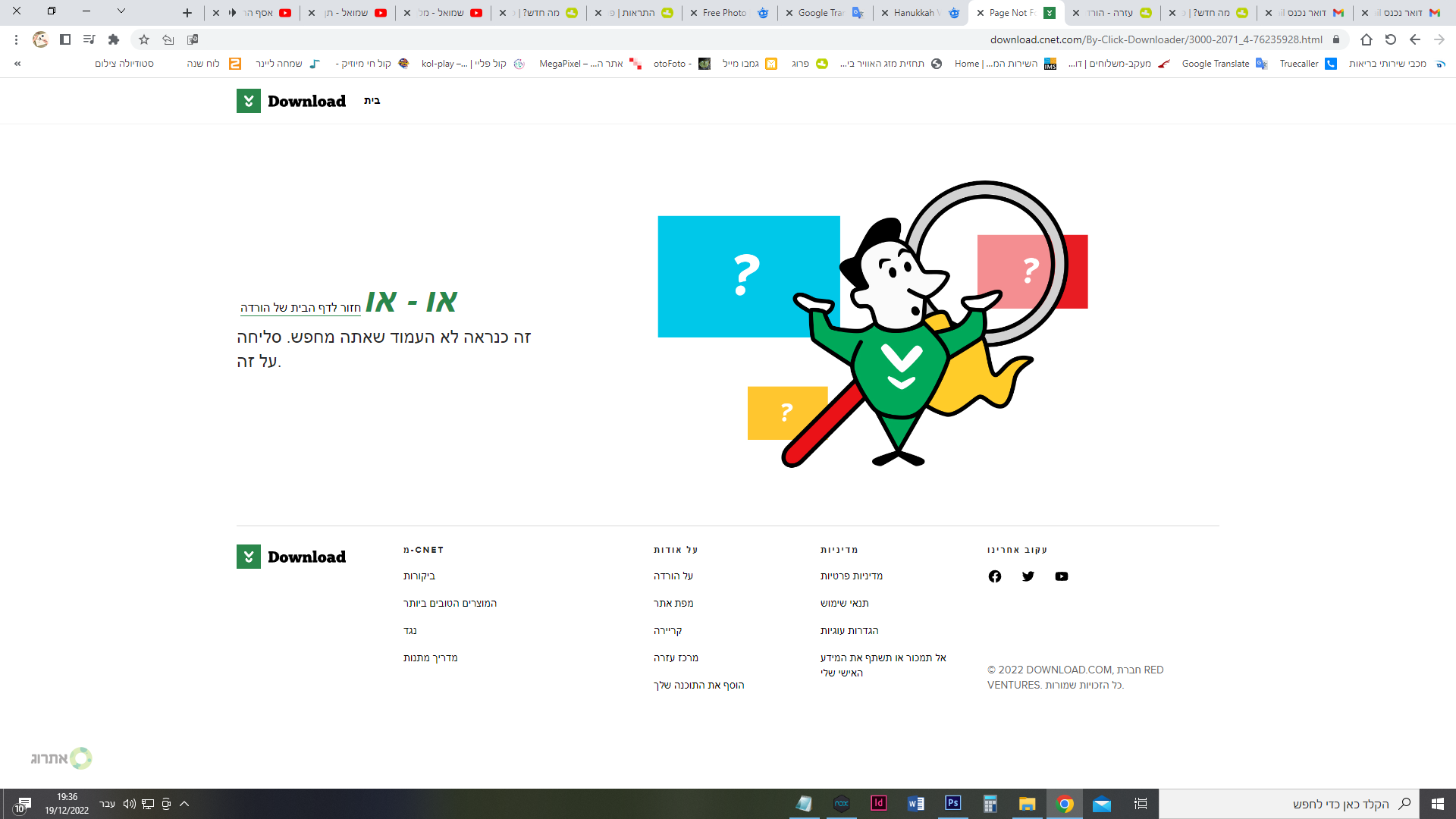Open the Twitter icon in the footer
The height and width of the screenshot is (819, 1456).
pos(1028,576)
